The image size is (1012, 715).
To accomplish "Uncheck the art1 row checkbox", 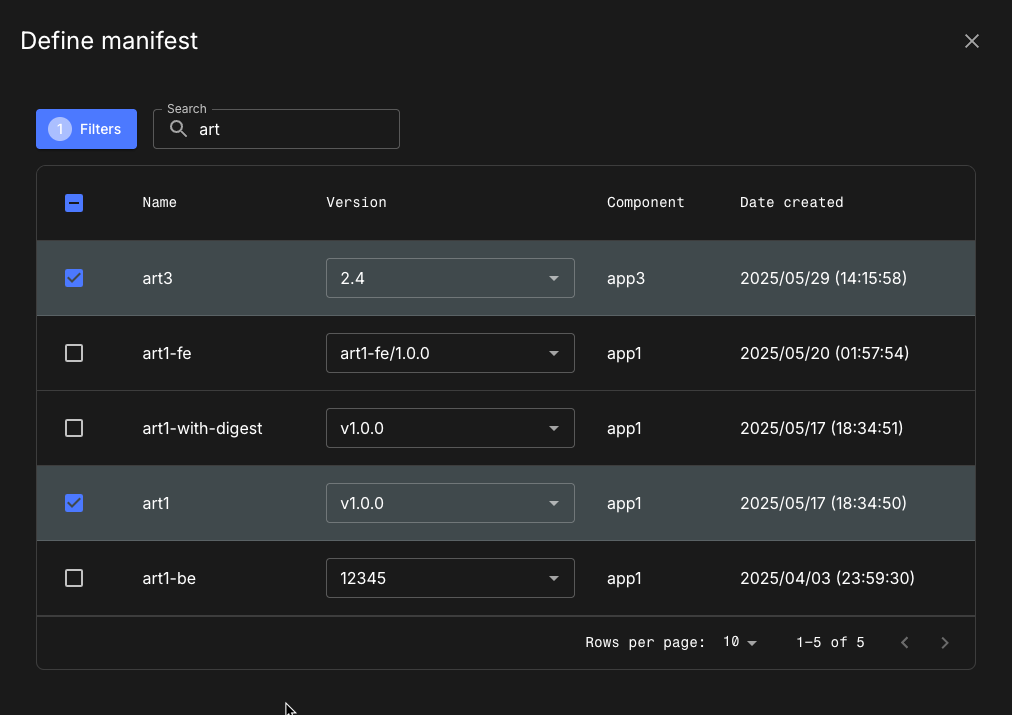I will pyautogui.click(x=74, y=503).
